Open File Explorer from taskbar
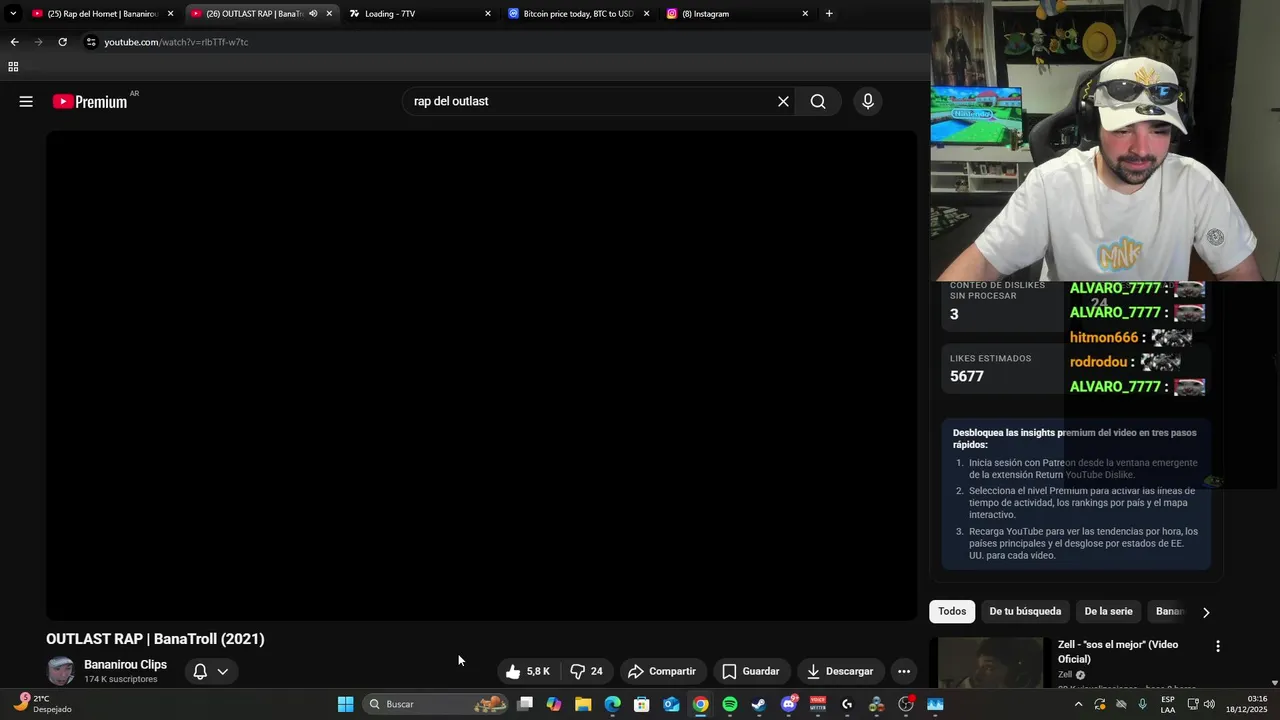Viewport: 1280px width, 720px height. [x=583, y=704]
